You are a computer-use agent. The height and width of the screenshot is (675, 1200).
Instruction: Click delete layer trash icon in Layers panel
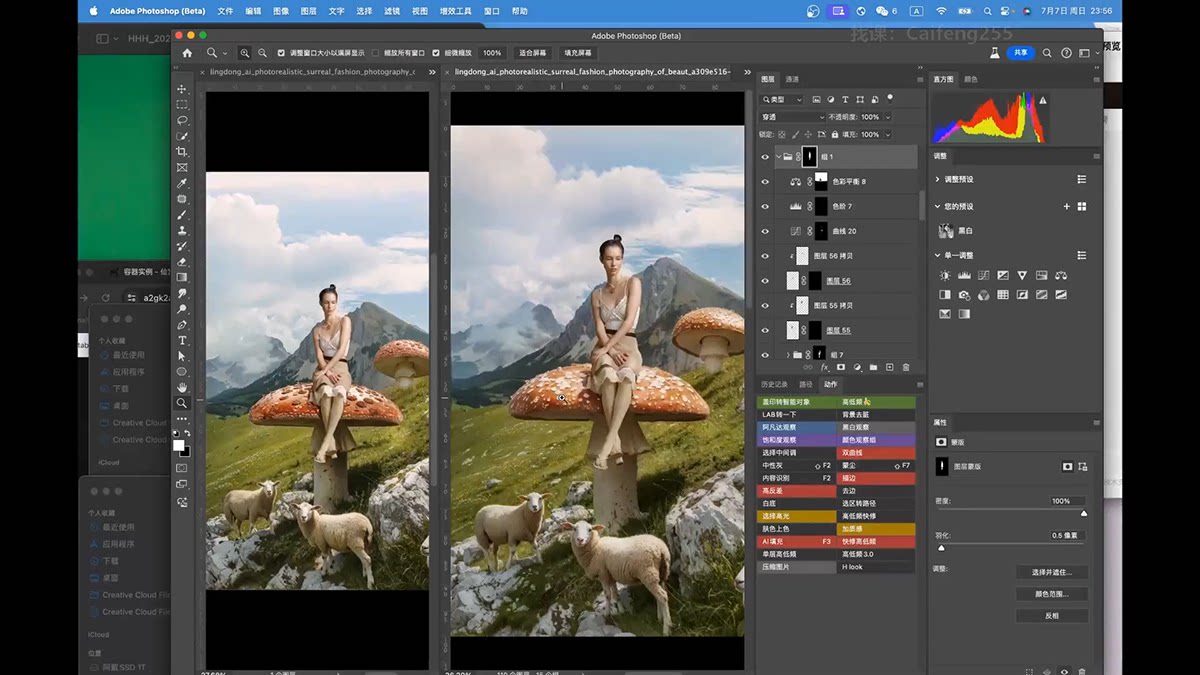click(x=906, y=367)
